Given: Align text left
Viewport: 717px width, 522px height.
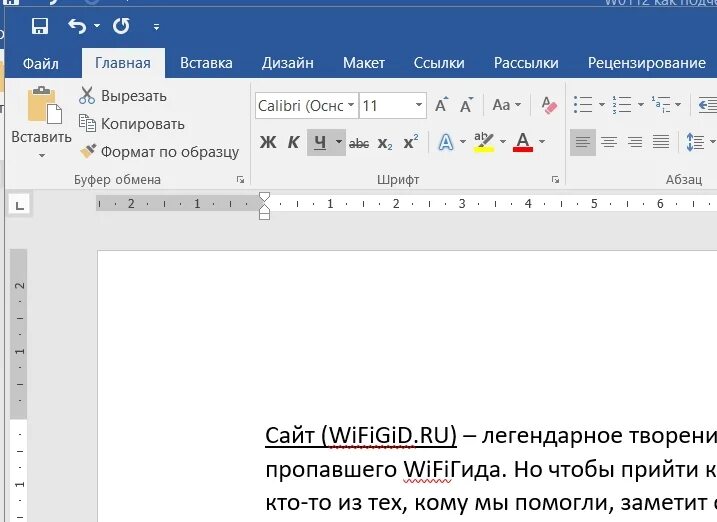Looking at the screenshot, I should pyautogui.click(x=583, y=143).
